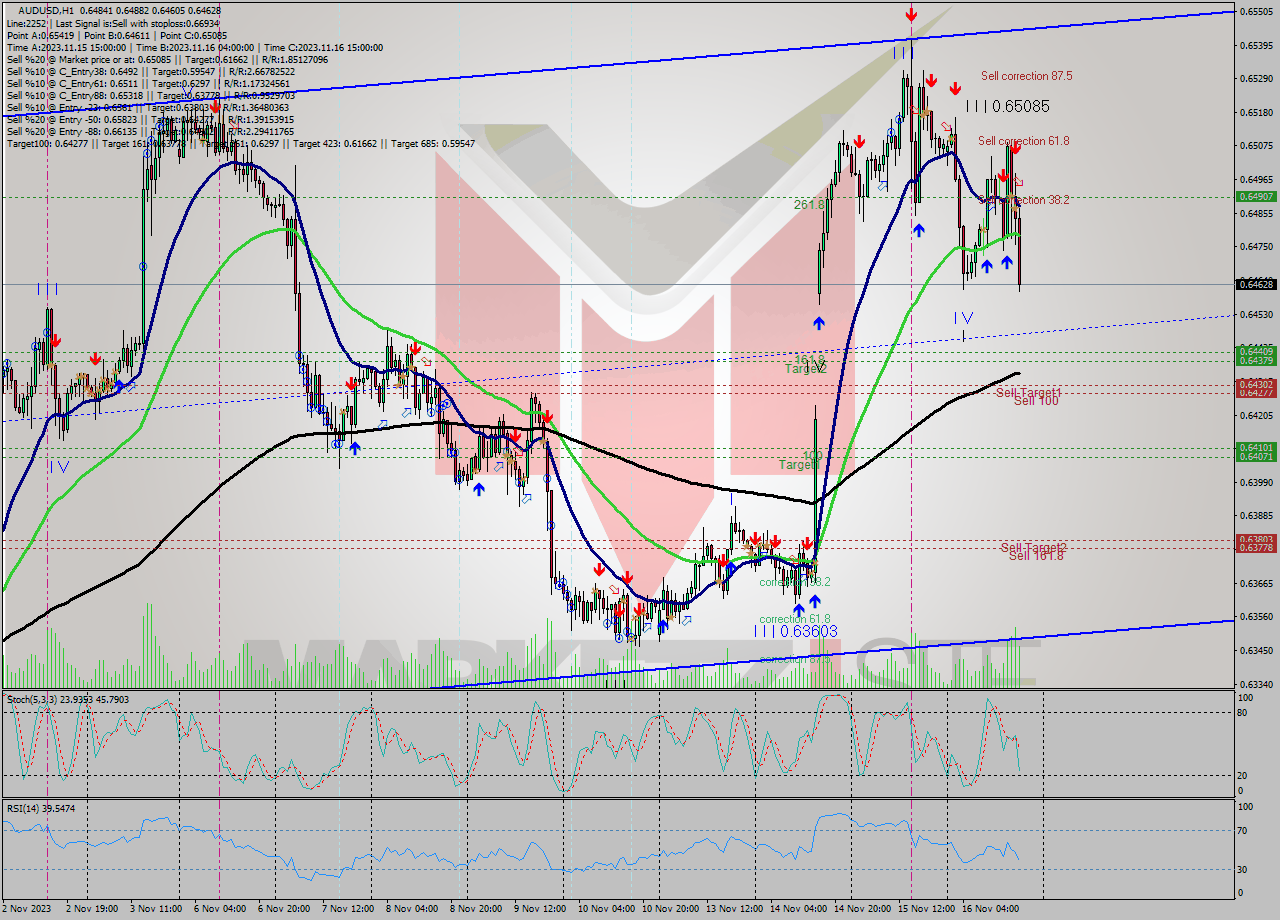The height and width of the screenshot is (920, 1280).
Task: Click the green '261.8' level label
Action: [x=809, y=204]
